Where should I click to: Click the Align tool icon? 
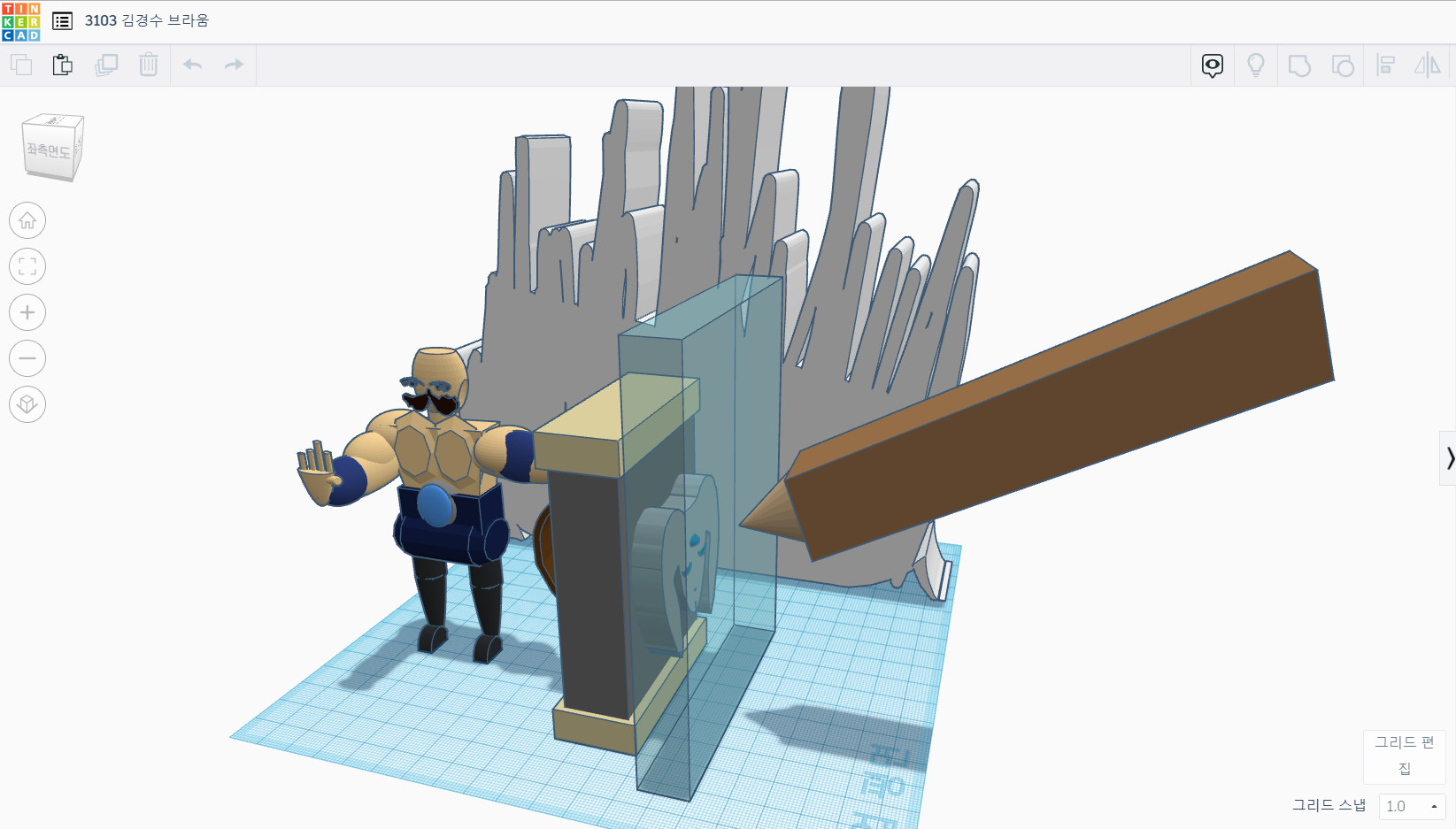pyautogui.click(x=1386, y=65)
